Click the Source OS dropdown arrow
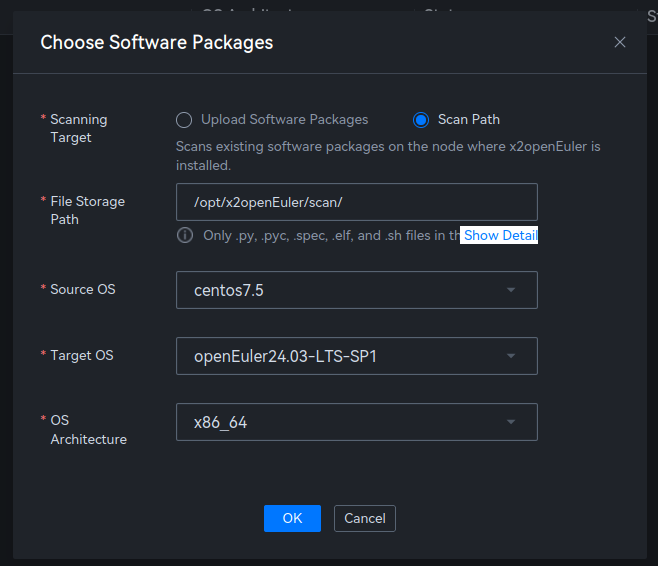 click(511, 290)
